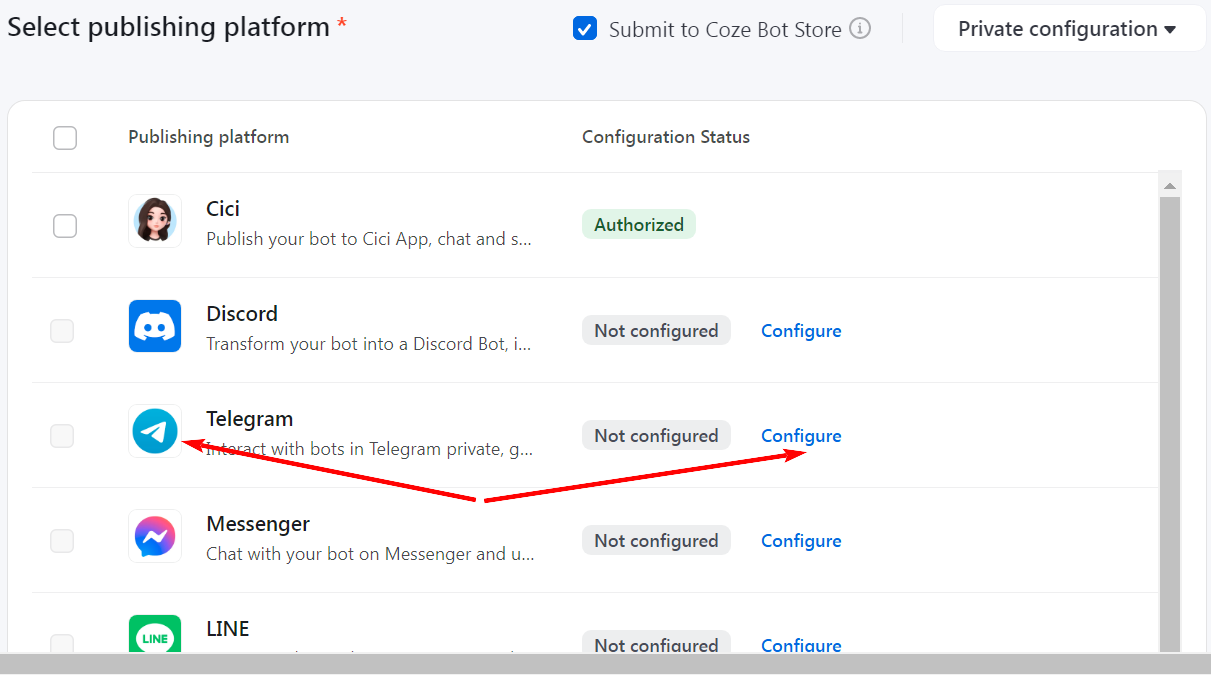Click info icon beside Coze Bot Store
The image size is (1211, 675).
click(x=860, y=29)
